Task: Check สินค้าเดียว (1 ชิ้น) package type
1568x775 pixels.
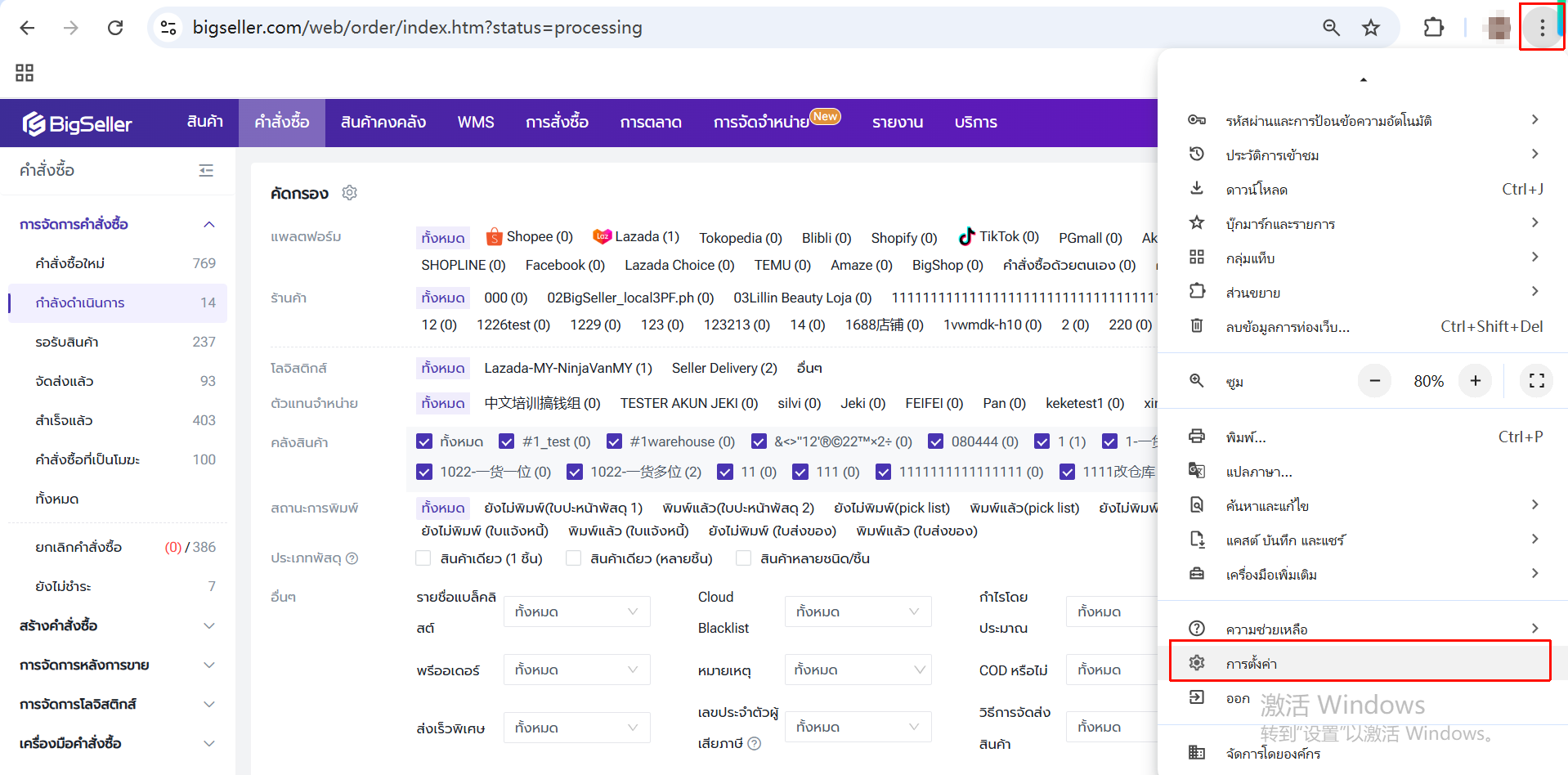Action: [423, 558]
